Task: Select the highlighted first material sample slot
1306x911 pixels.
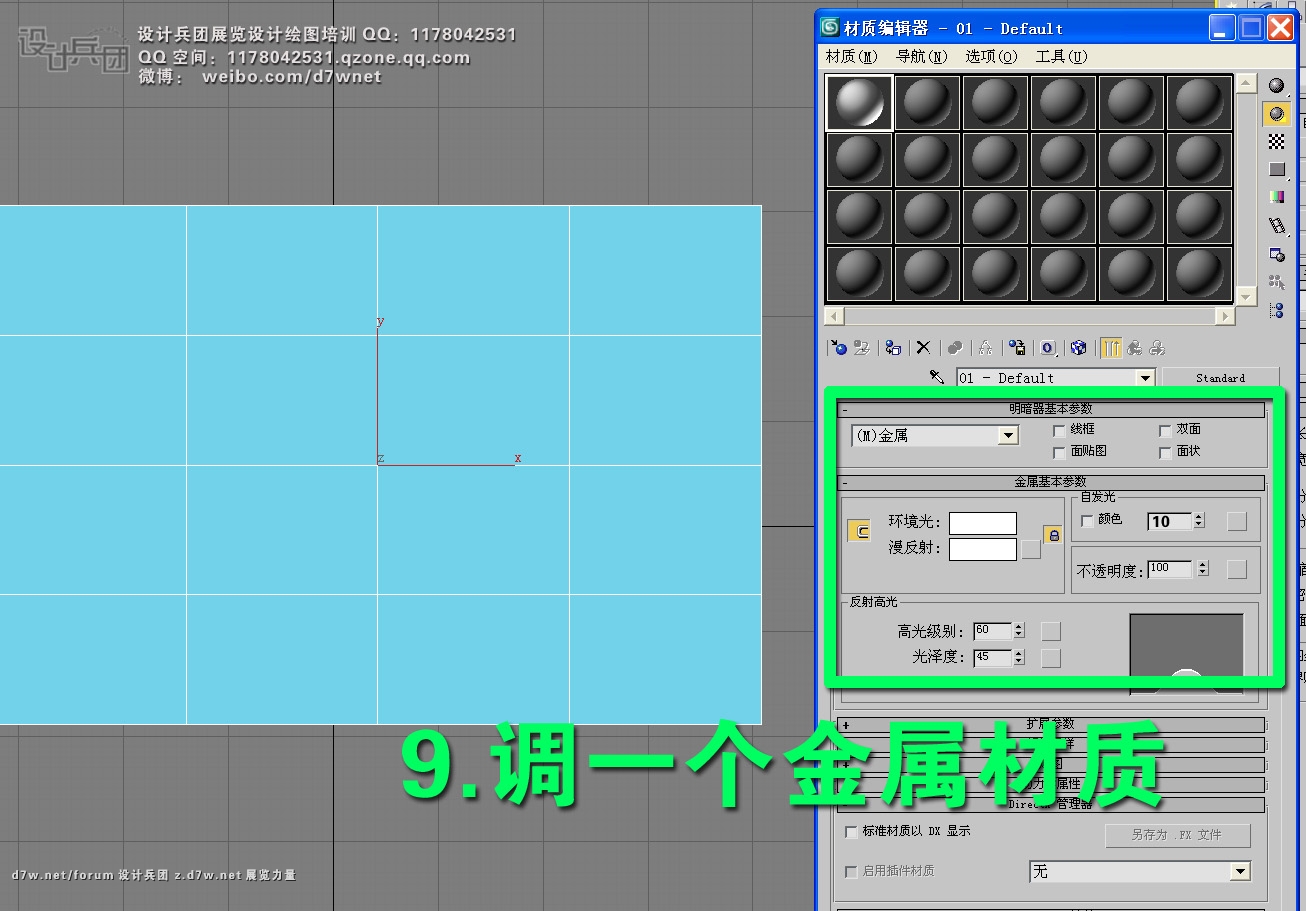Action: coord(860,103)
